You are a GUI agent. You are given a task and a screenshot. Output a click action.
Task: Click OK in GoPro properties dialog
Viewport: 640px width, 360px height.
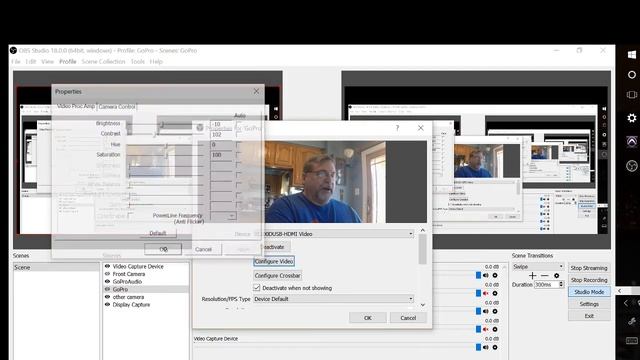point(367,318)
